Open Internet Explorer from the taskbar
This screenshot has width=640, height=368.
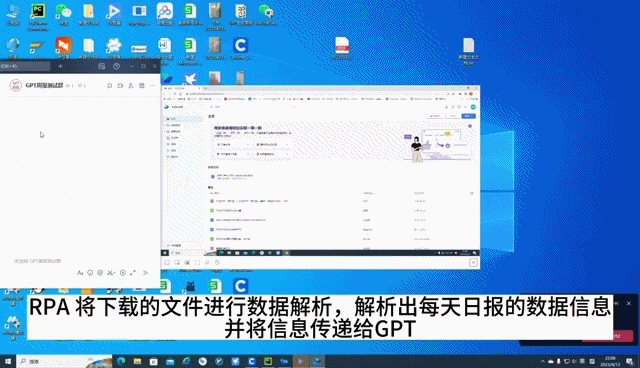(187, 361)
